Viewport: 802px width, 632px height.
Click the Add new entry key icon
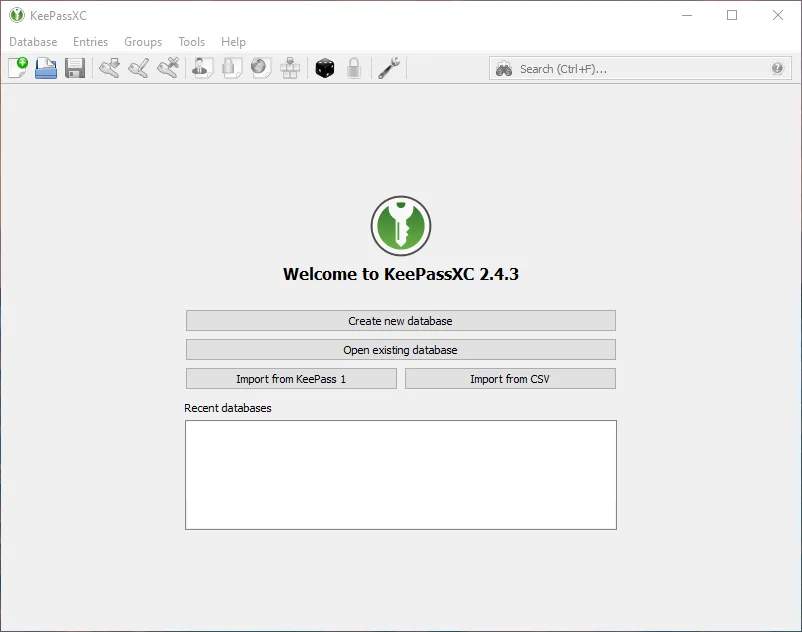(x=109, y=68)
